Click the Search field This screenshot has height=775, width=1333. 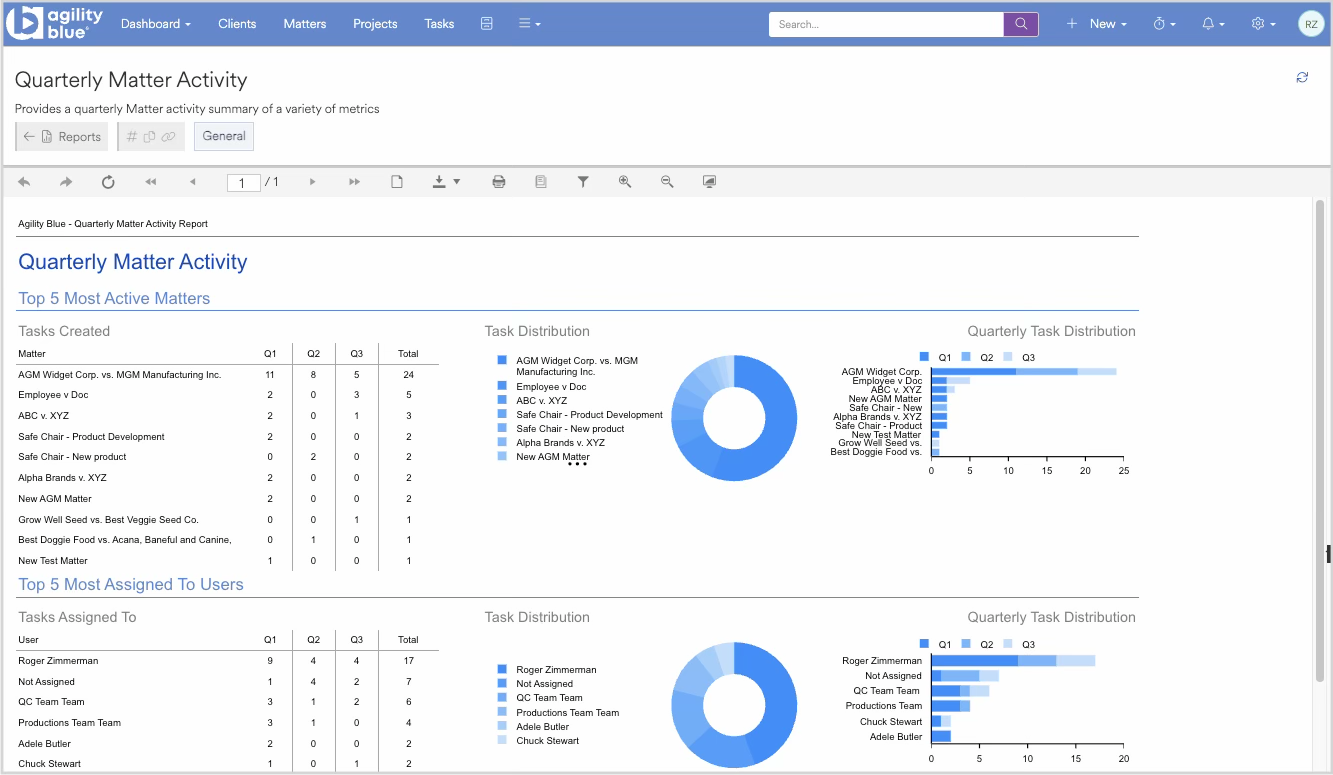tap(886, 24)
